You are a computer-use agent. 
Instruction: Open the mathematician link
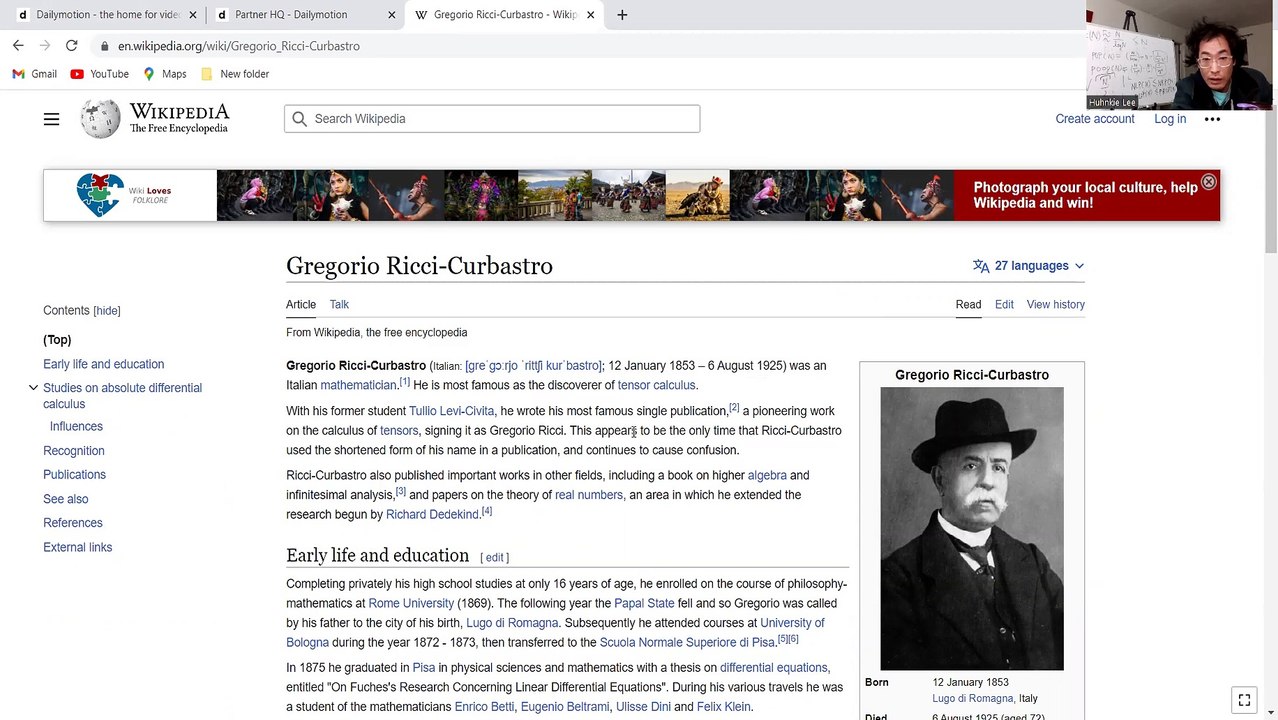tap(358, 385)
